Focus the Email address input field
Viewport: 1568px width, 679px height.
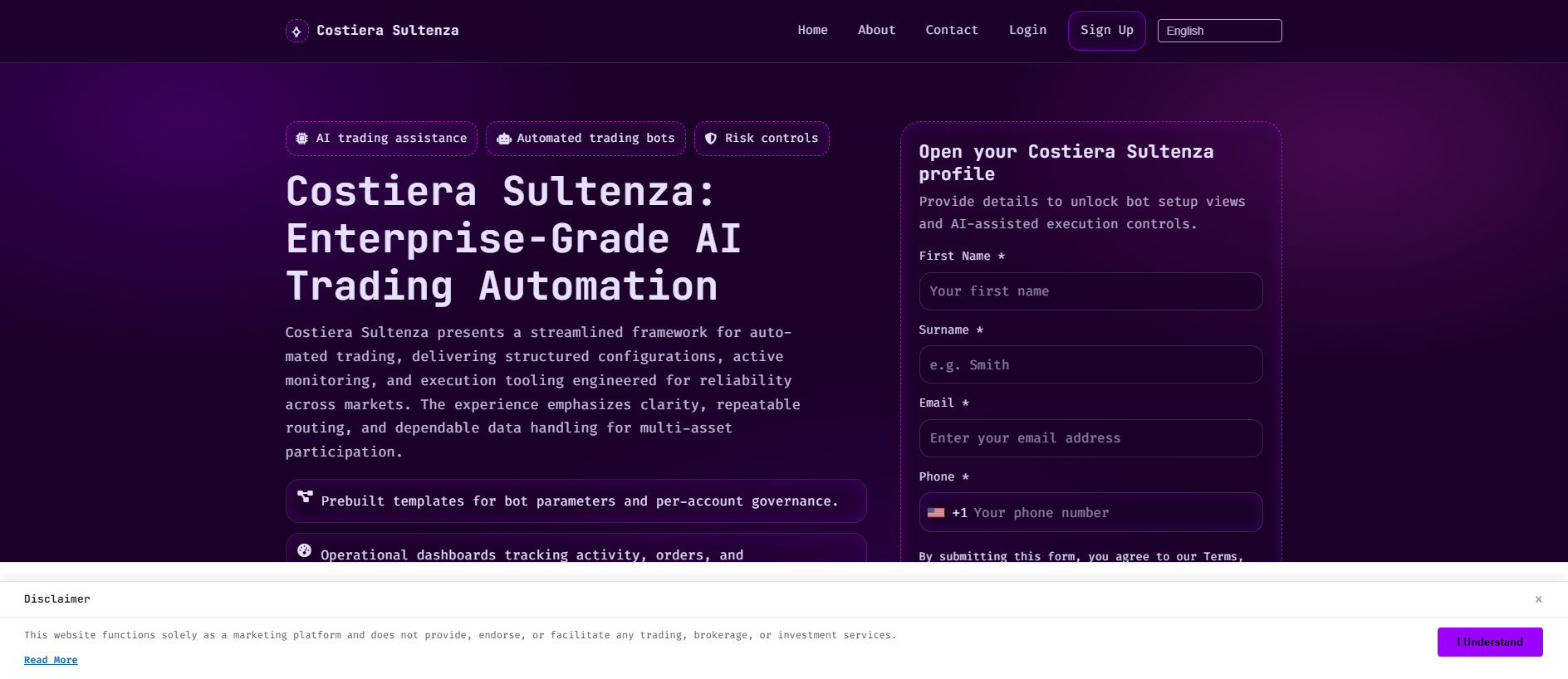[1090, 438]
